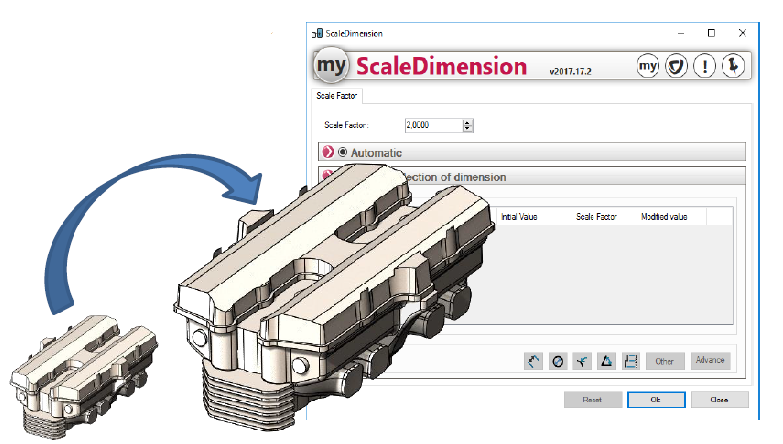The image size is (783, 444).
Task: Select the angular dimension filter icon
Action: pos(607,361)
